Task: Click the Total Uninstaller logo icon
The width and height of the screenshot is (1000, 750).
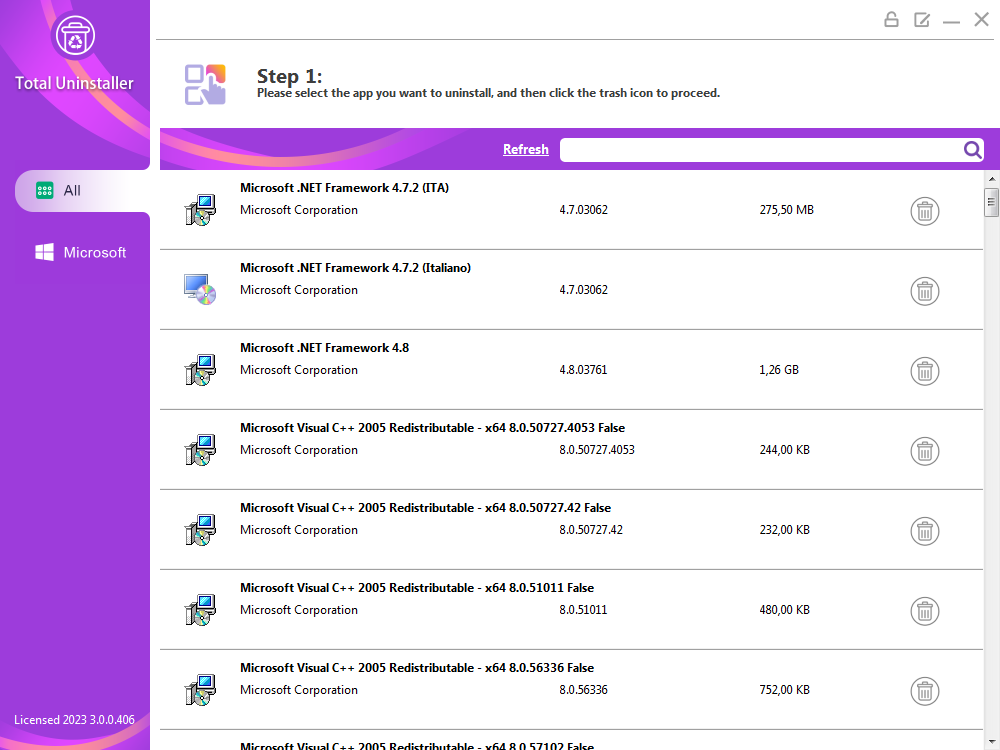Action: click(75, 36)
